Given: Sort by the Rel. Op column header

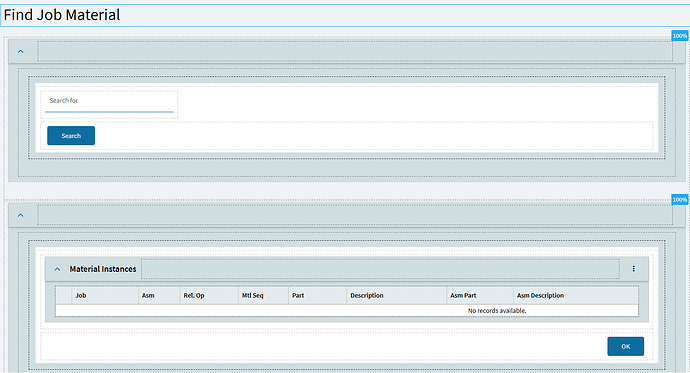Looking at the screenshot, I should 209,296.
